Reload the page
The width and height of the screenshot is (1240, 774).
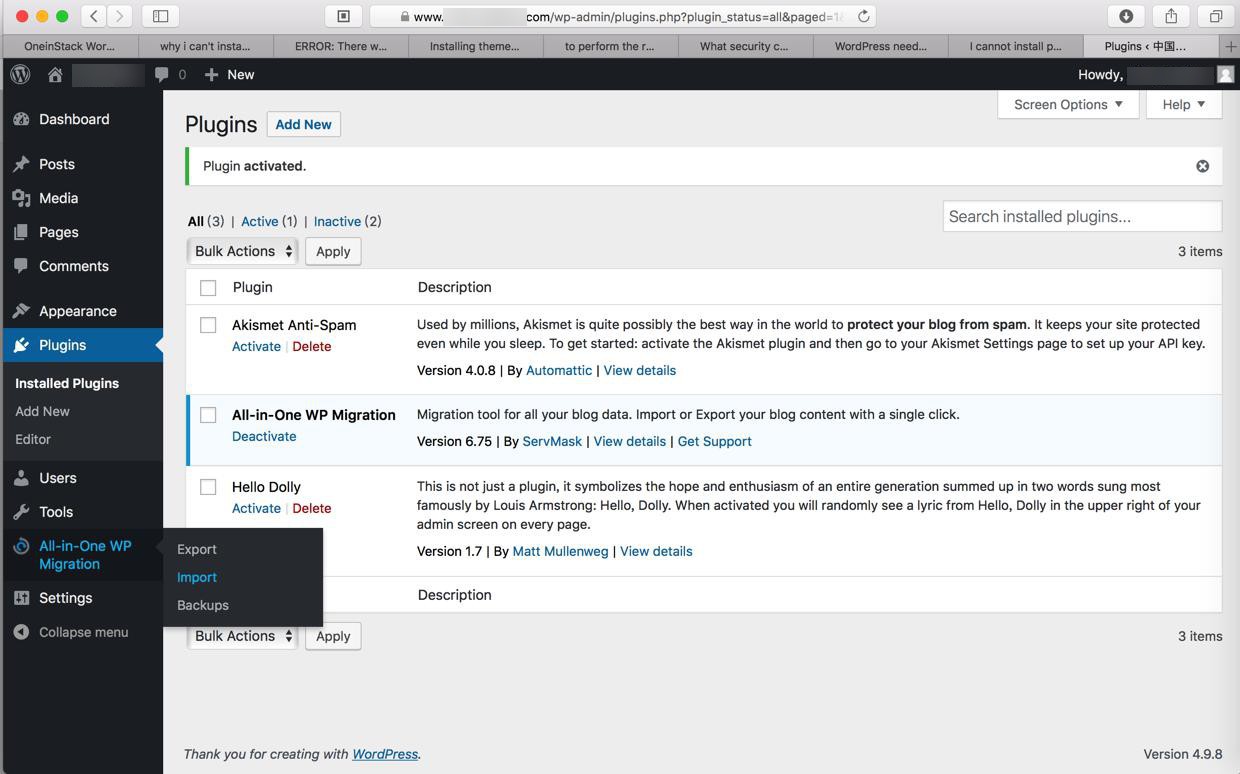[864, 16]
